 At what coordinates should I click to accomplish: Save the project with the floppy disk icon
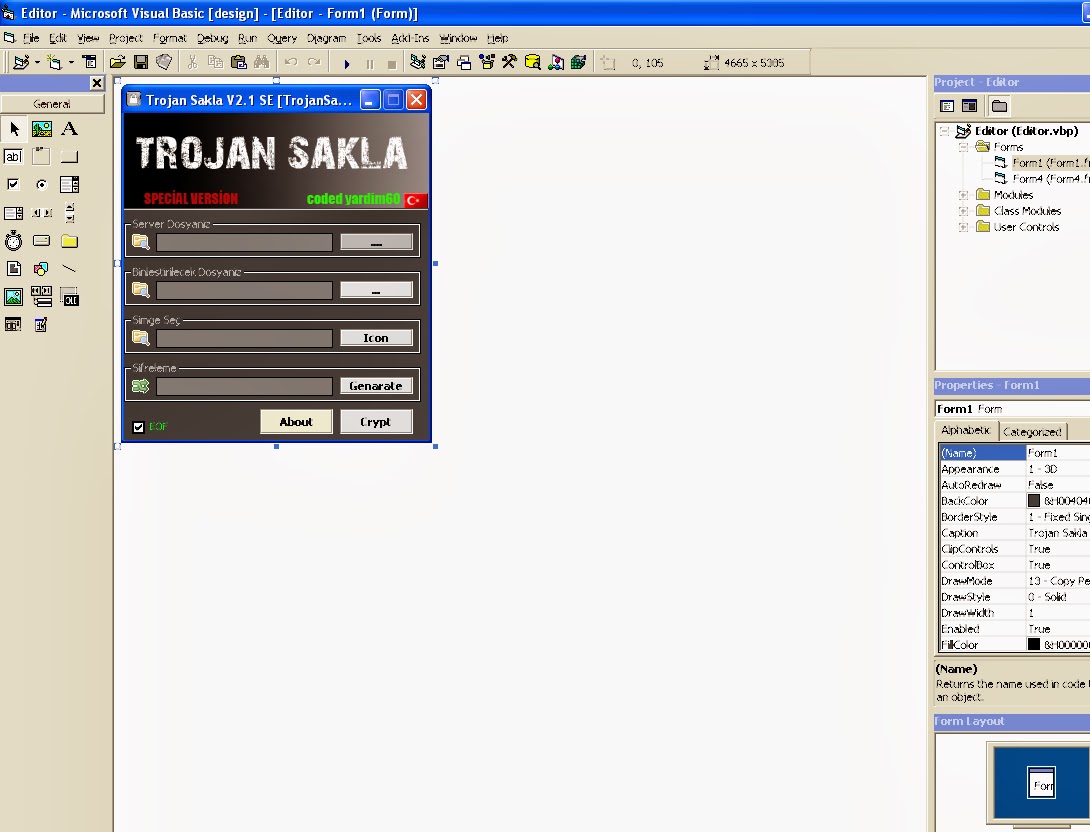tap(140, 63)
